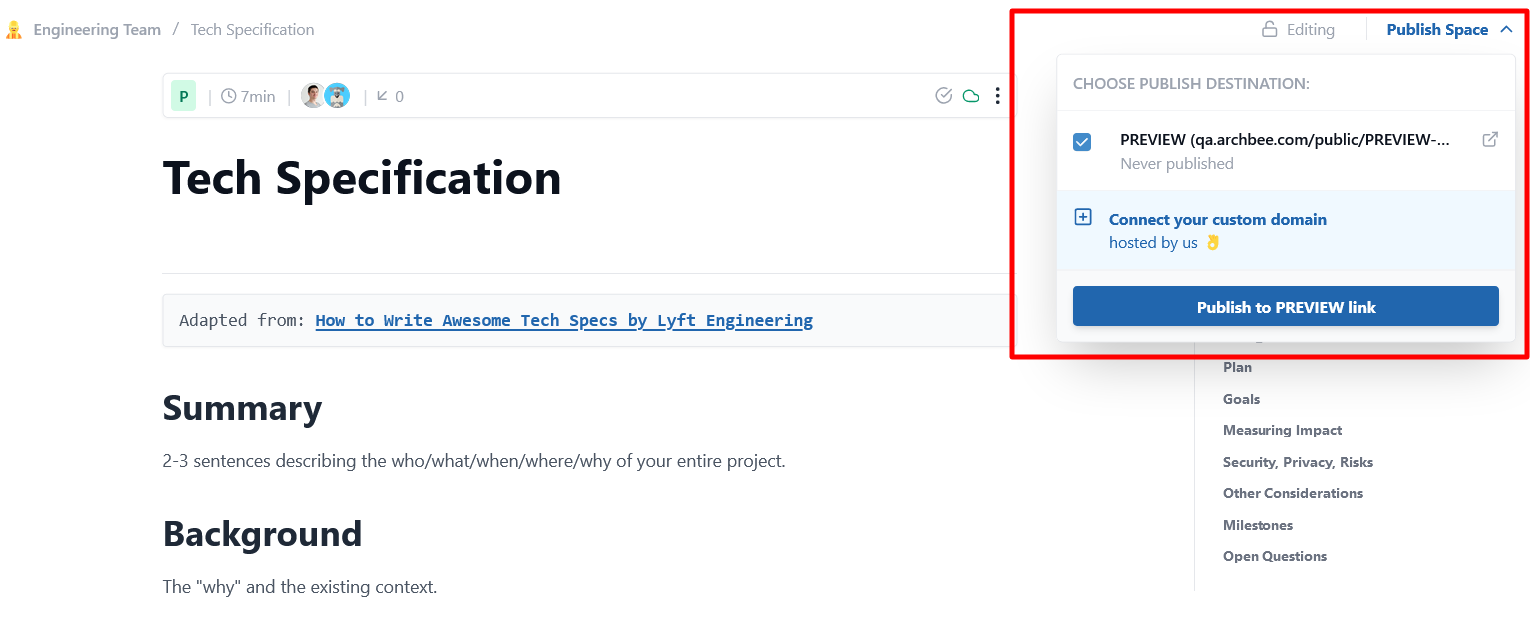Click the Publish to PREVIEW link button
Image resolution: width=1530 pixels, height=626 pixels.
[x=1285, y=306]
